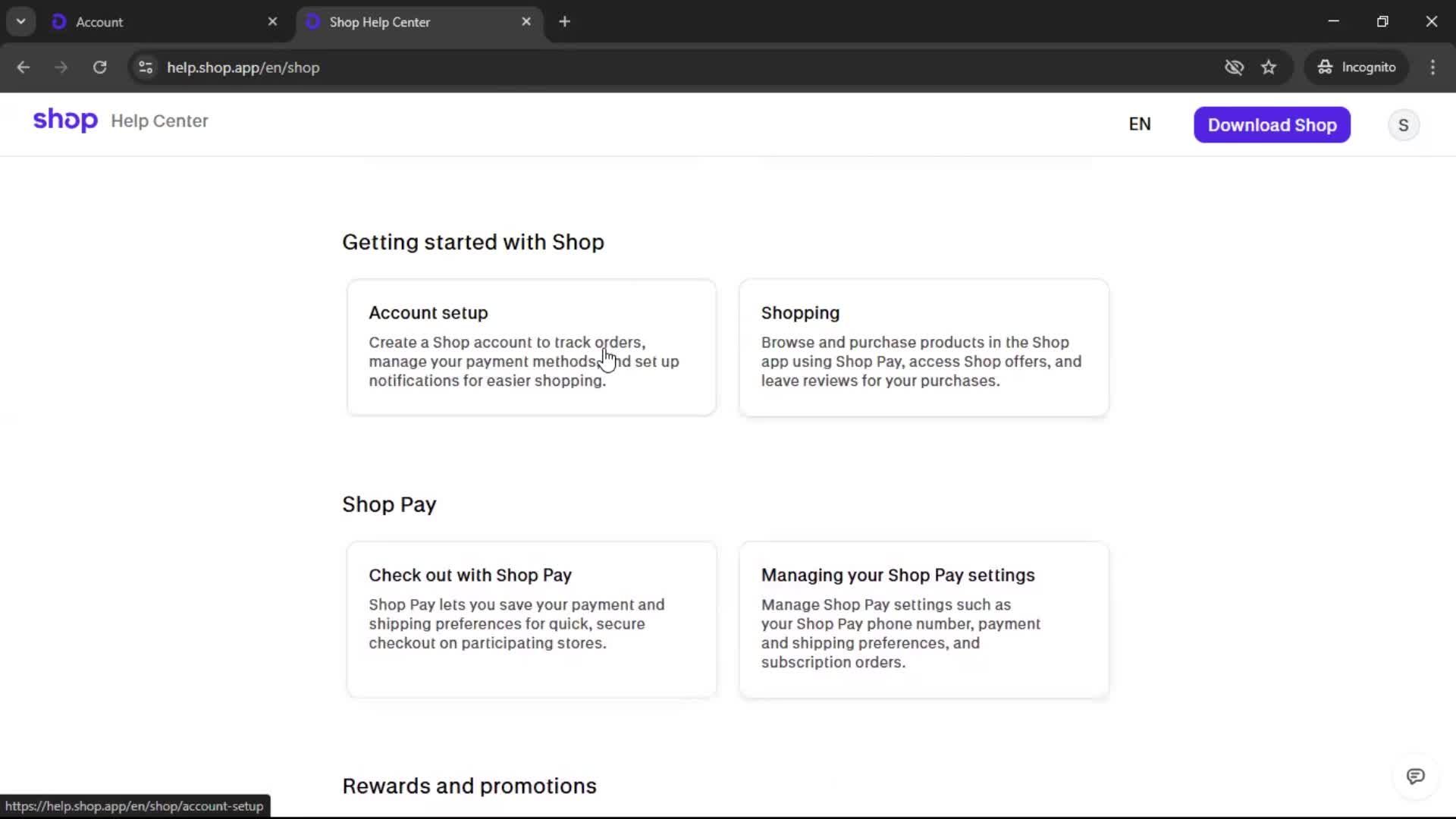Open a new browser tab
1456x819 pixels.
[564, 22]
